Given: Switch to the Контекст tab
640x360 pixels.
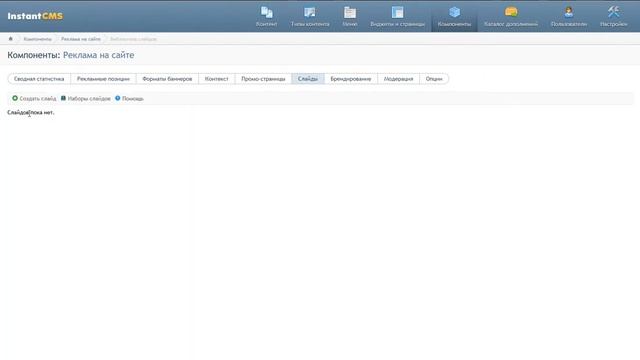Looking at the screenshot, I should [x=217, y=79].
